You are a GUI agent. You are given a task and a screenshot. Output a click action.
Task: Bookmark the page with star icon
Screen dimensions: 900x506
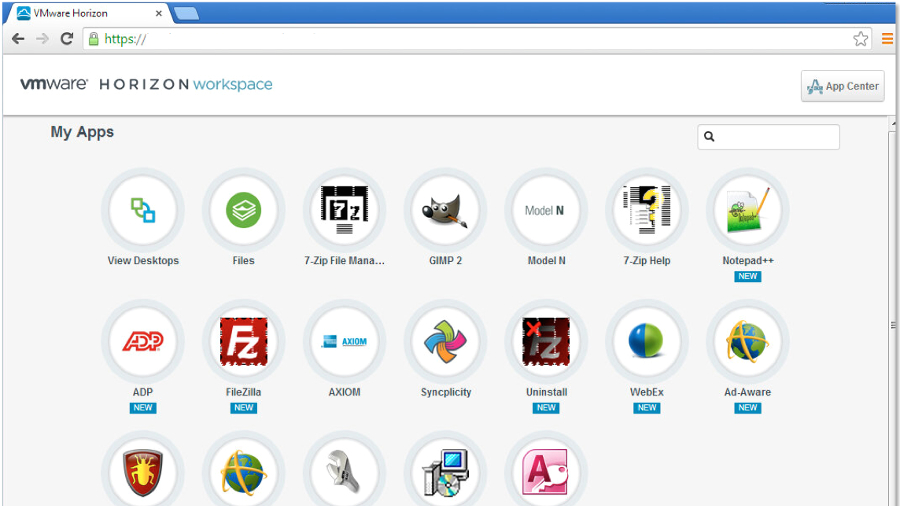pyautogui.click(x=860, y=39)
